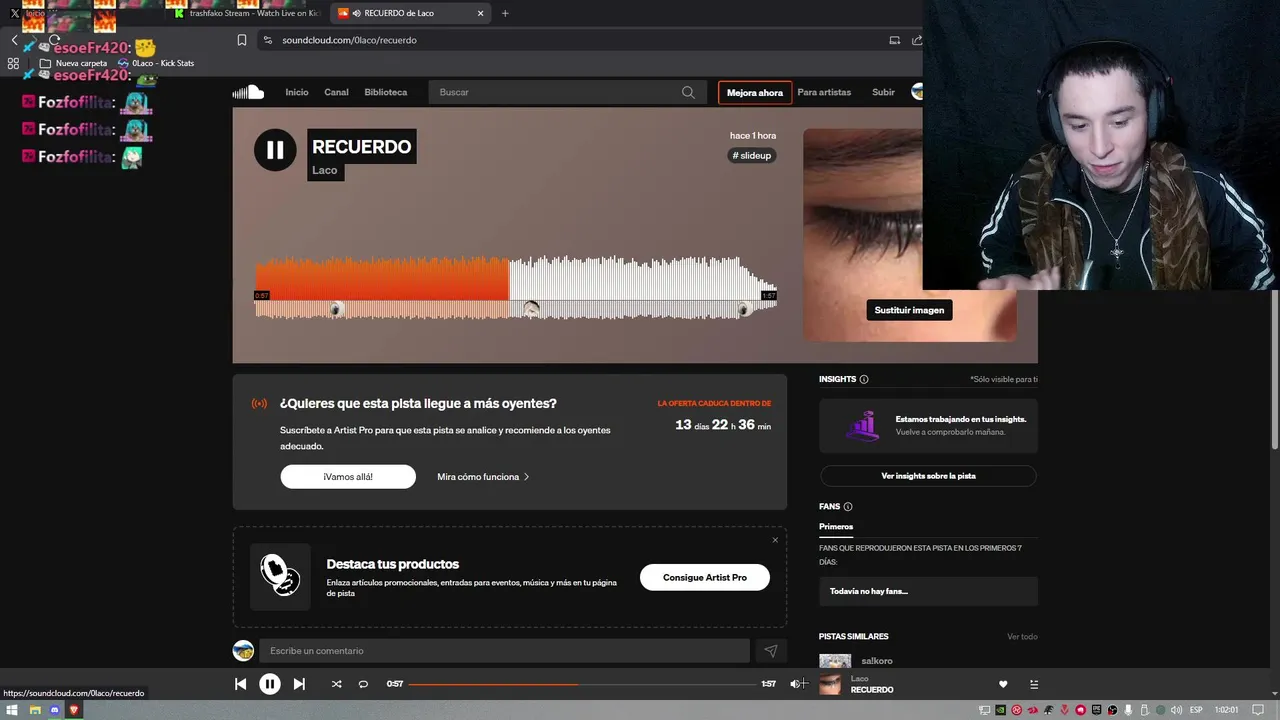Toggle shuffle in the player bar
Image resolution: width=1280 pixels, height=720 pixels.
click(336, 684)
